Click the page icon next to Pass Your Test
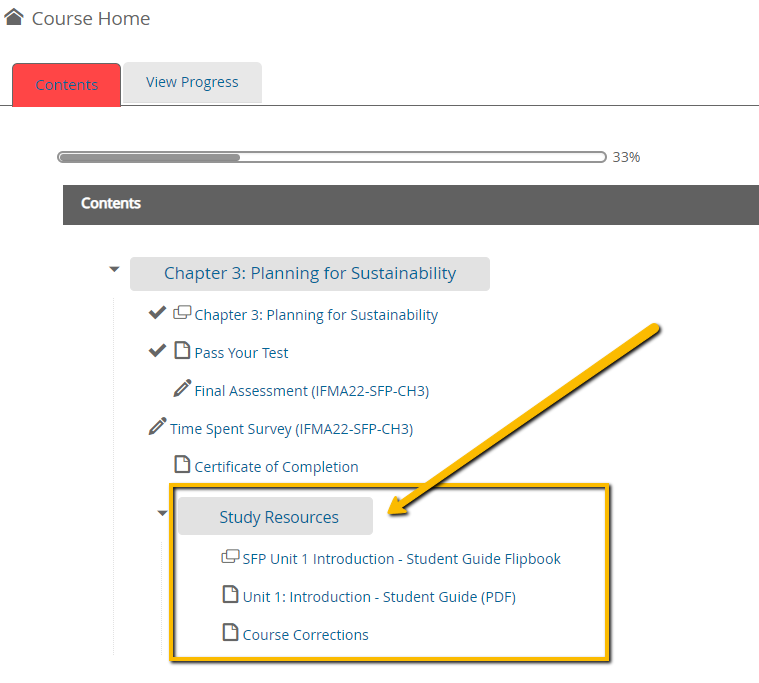 [x=182, y=350]
